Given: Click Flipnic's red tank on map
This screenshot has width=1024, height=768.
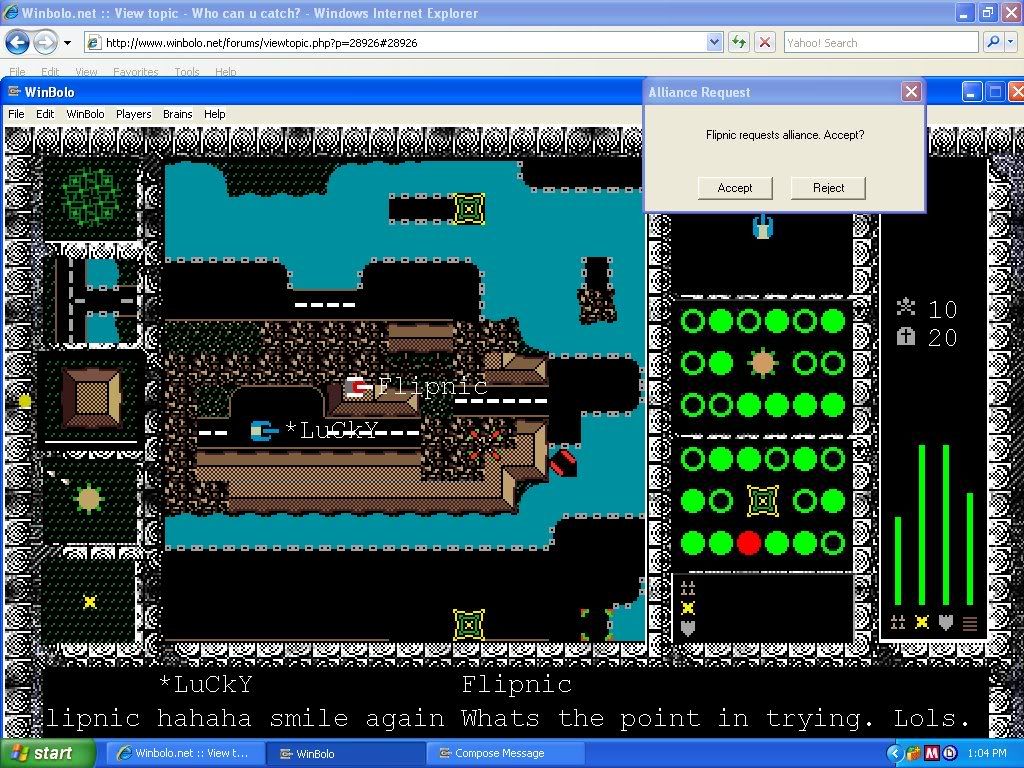Looking at the screenshot, I should point(357,386).
